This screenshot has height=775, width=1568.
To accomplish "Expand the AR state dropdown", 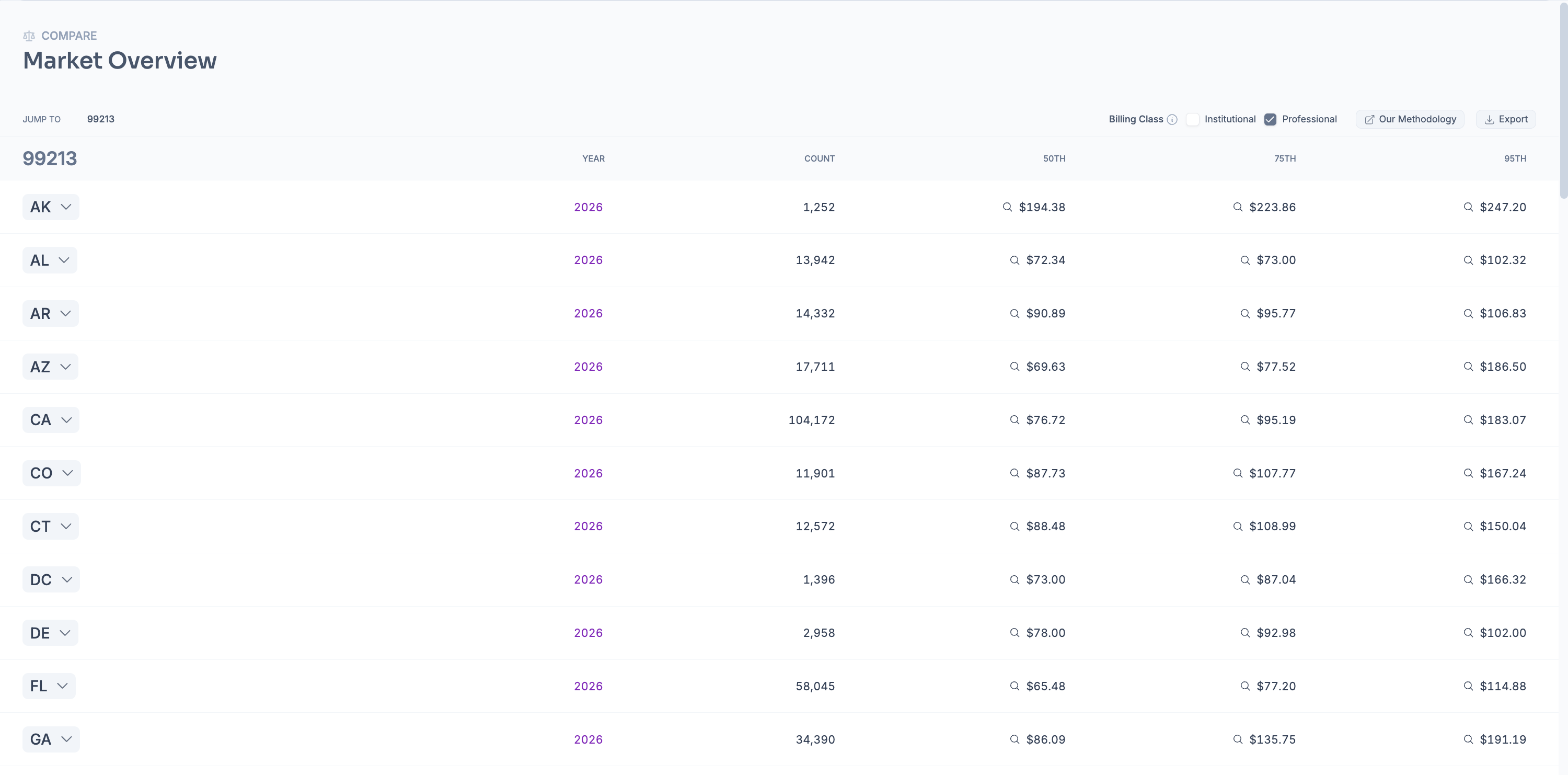I will click(51, 314).
